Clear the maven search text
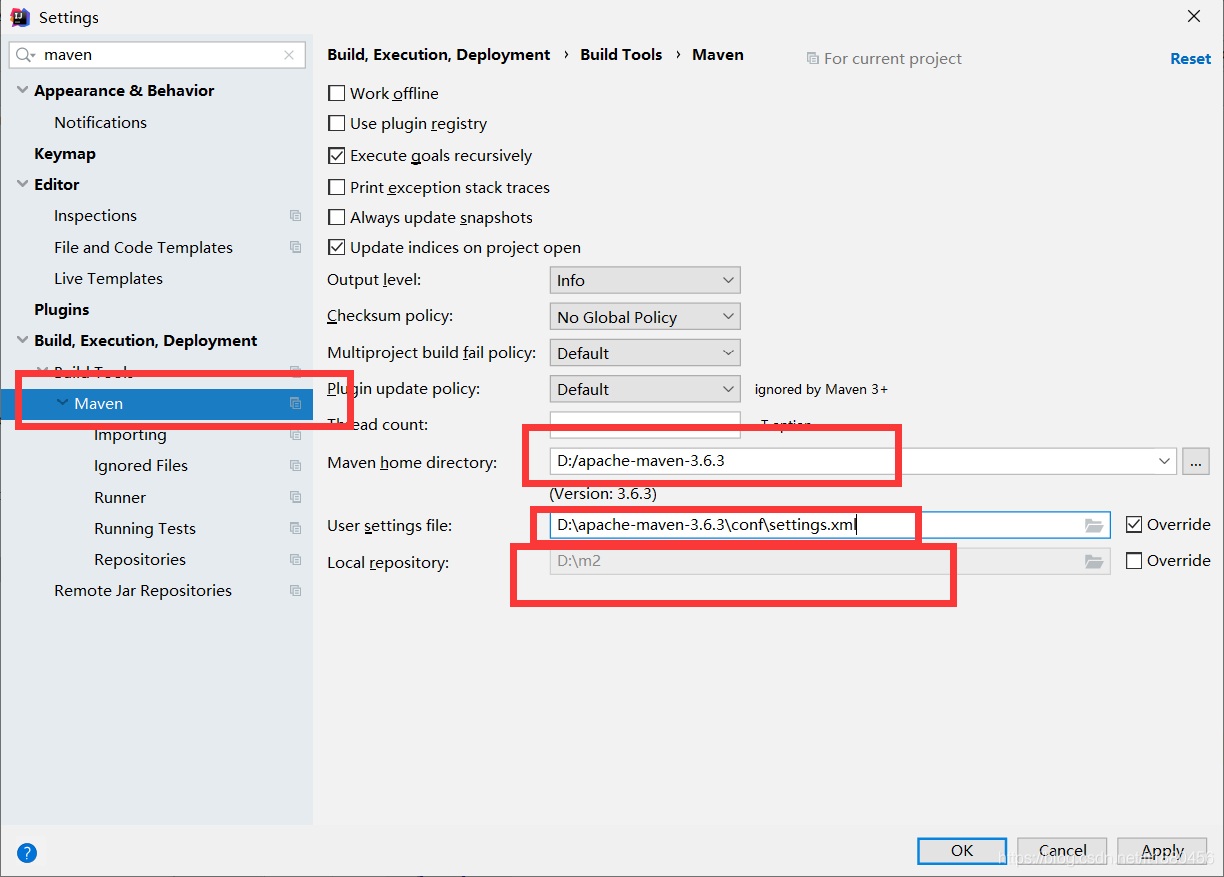 coord(289,56)
